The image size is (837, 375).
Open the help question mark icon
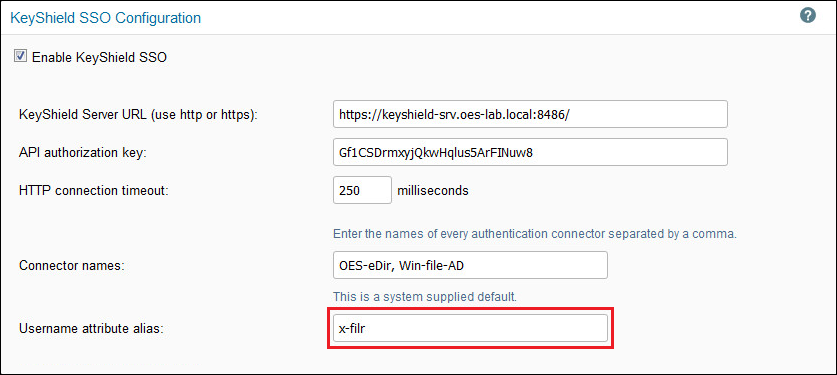click(808, 16)
